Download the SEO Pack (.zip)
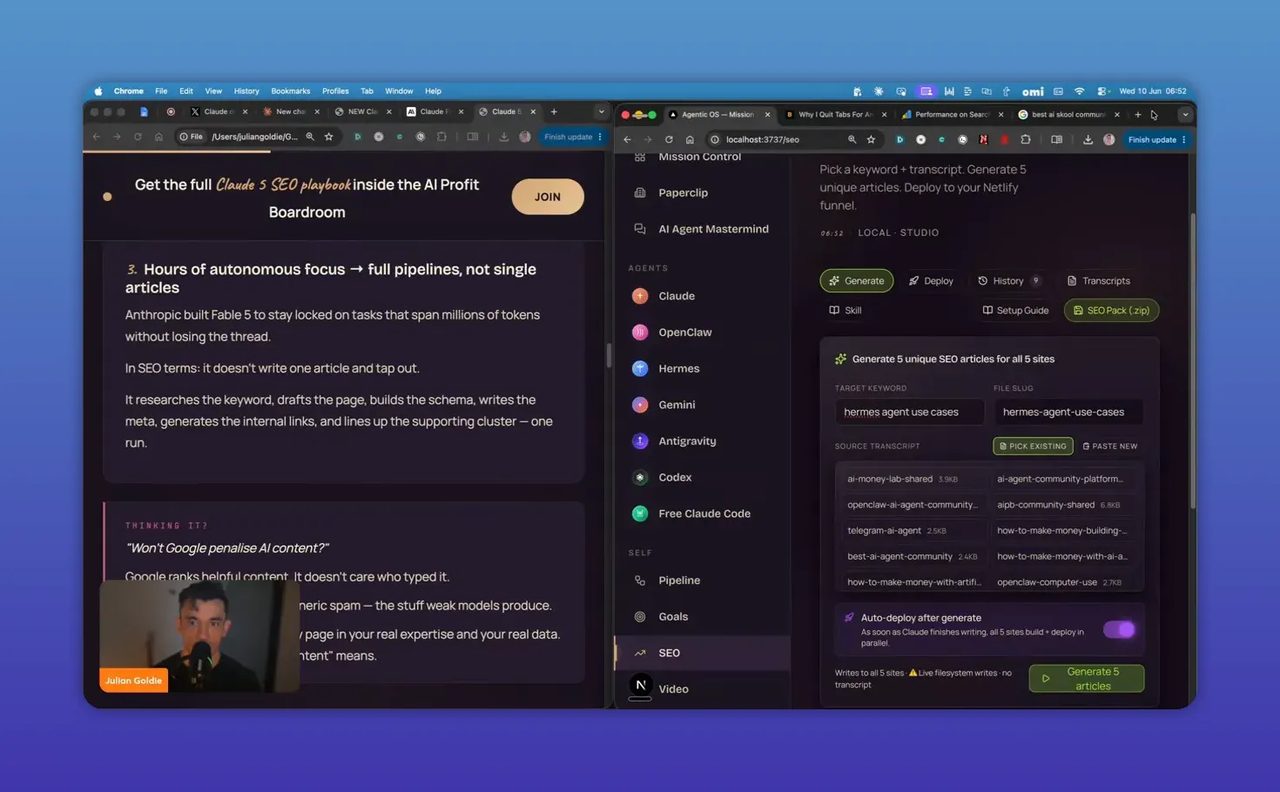The image size is (1280, 792). coord(1111,310)
